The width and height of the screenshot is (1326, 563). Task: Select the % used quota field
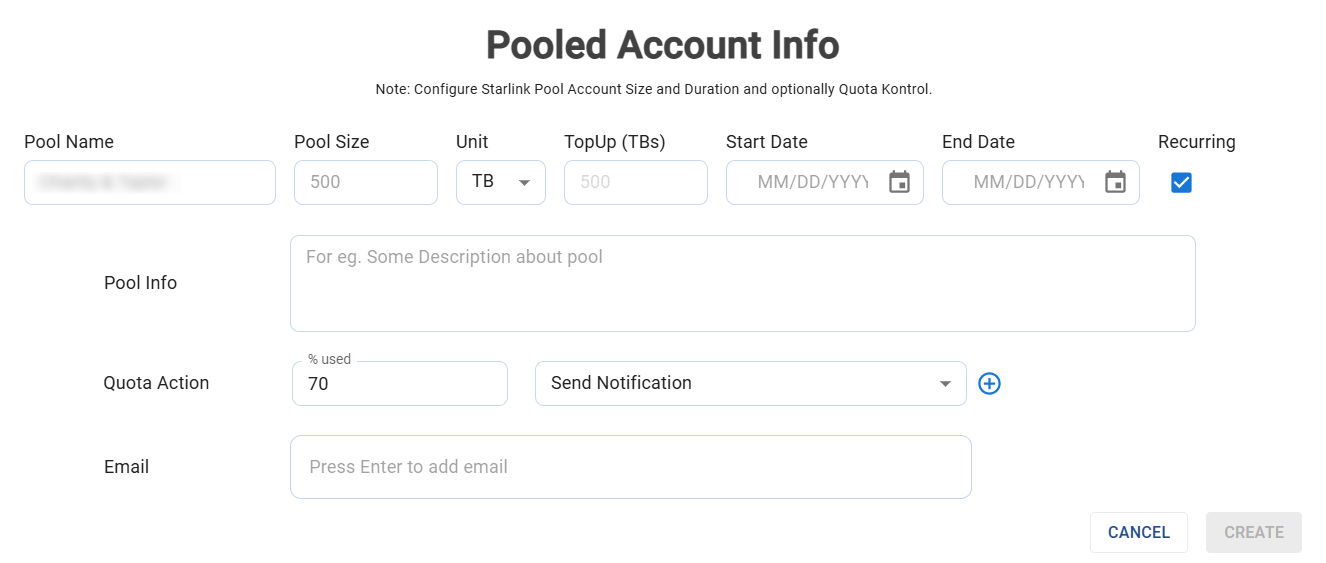[x=399, y=383]
